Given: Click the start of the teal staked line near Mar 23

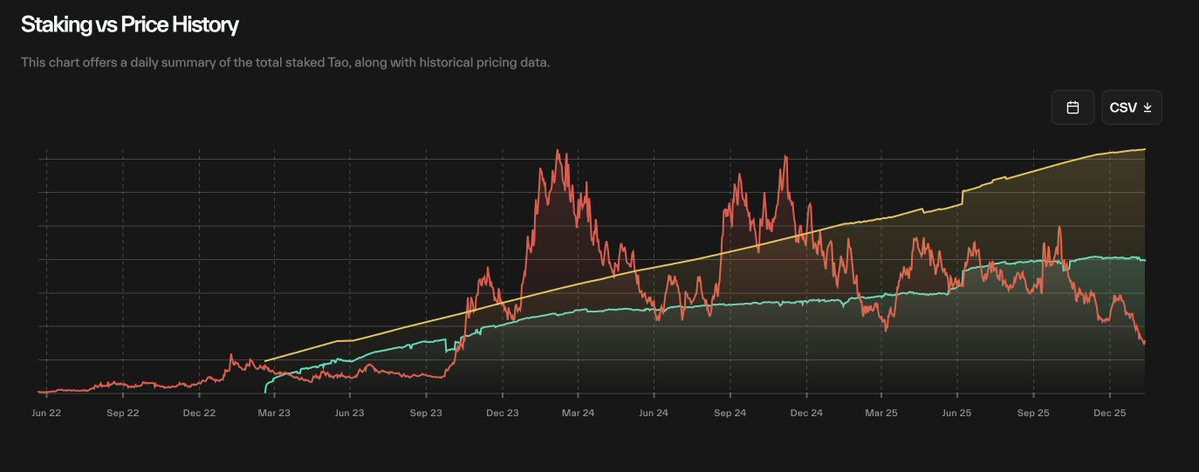Looking at the screenshot, I should (x=266, y=390).
